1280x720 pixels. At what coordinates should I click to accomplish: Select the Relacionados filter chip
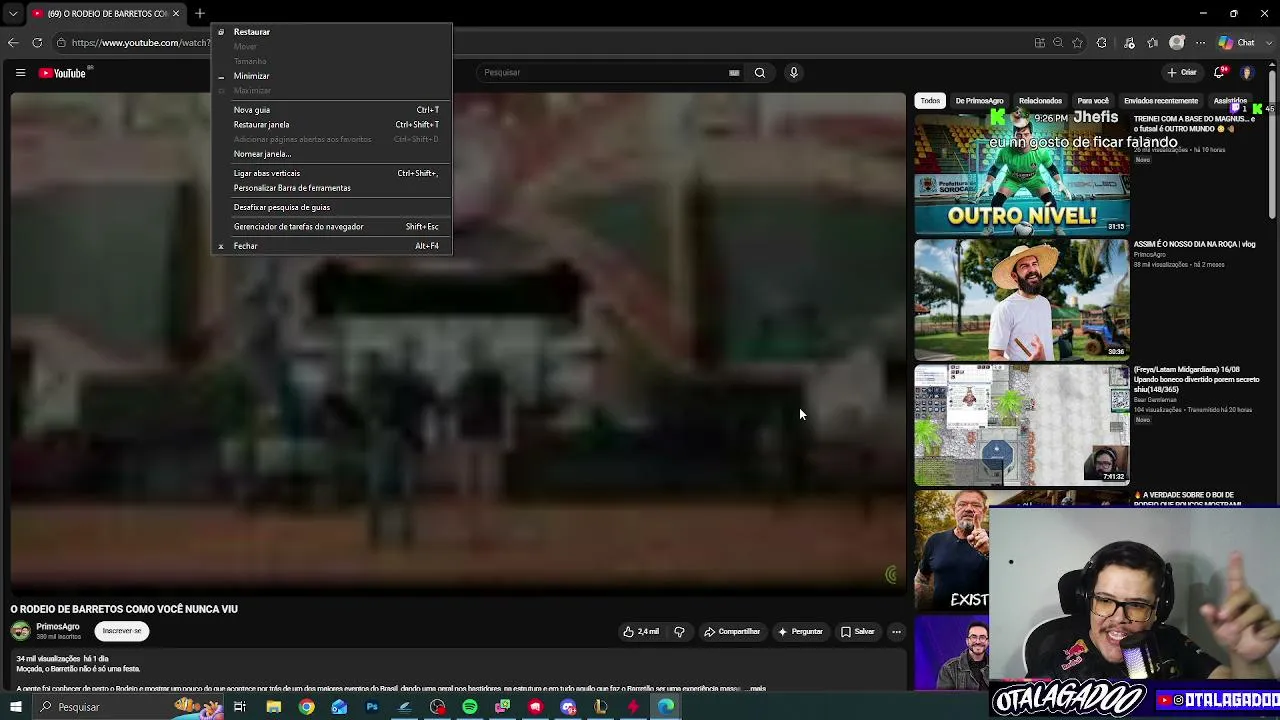pyautogui.click(x=1040, y=101)
